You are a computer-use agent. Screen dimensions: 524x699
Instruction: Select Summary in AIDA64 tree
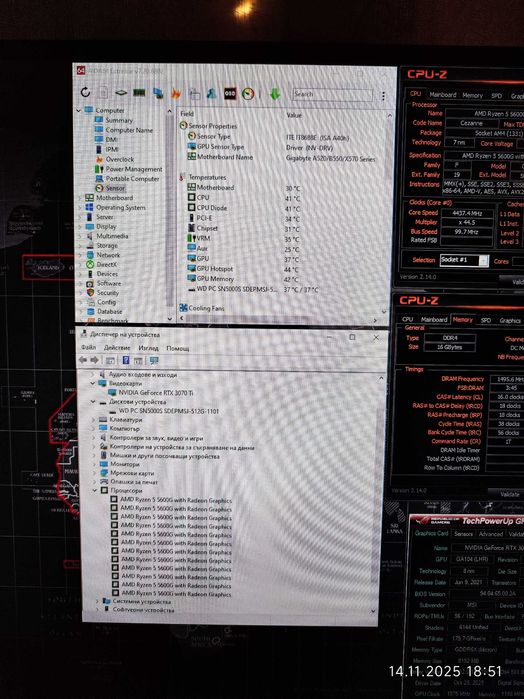click(x=114, y=120)
